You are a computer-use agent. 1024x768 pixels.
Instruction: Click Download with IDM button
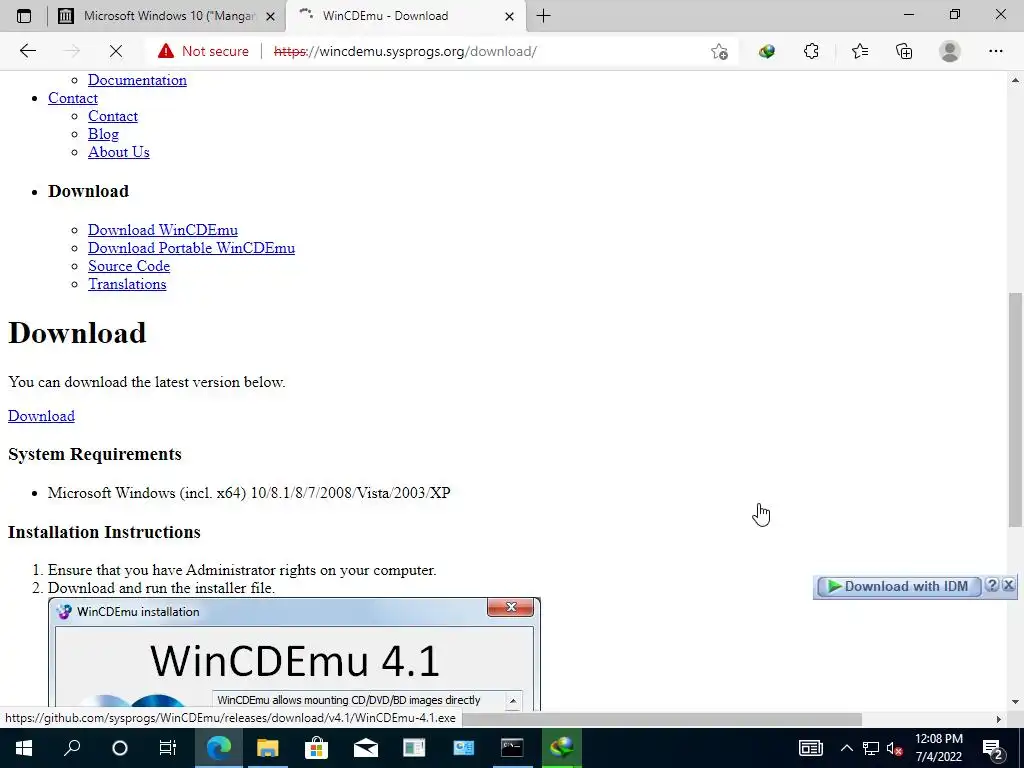(x=899, y=586)
